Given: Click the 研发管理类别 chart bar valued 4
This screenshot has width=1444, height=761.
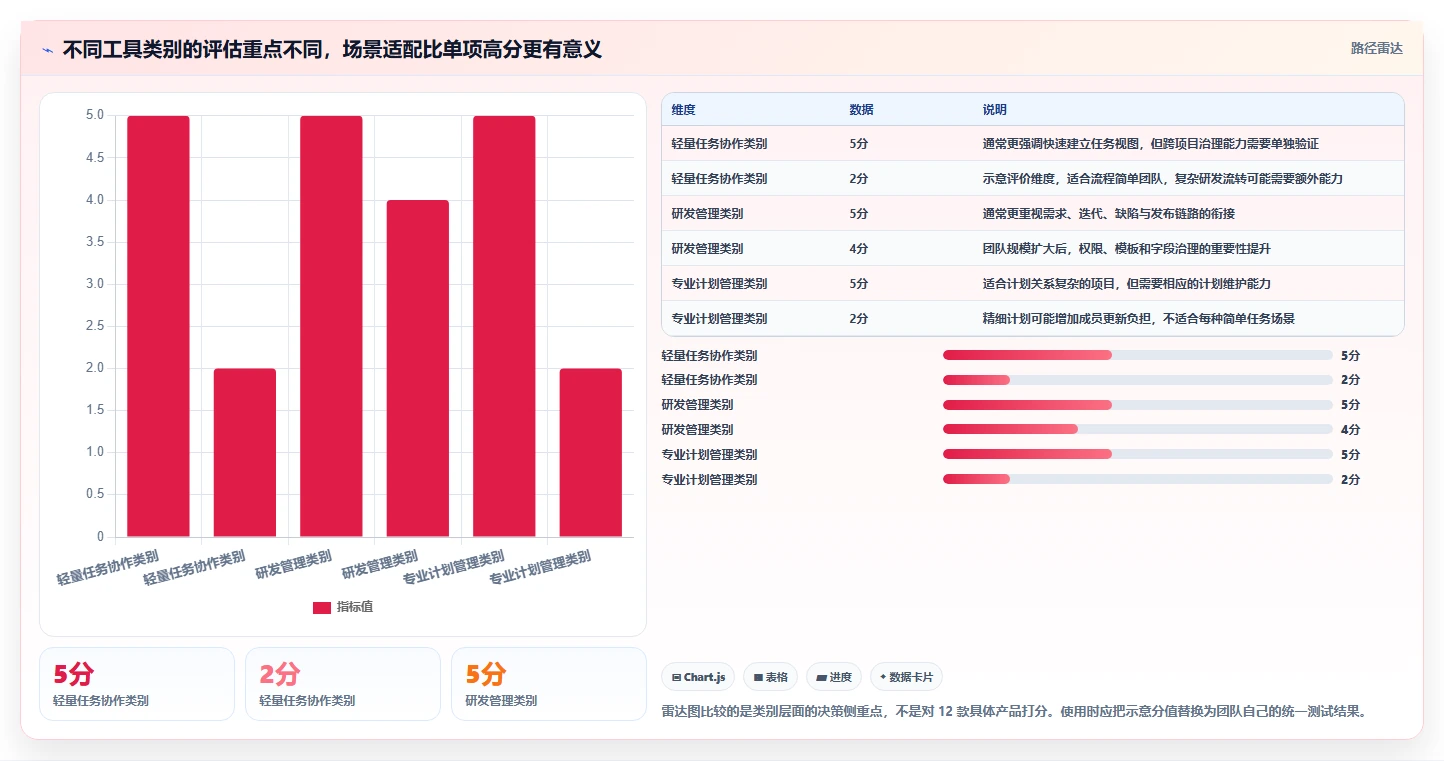Looking at the screenshot, I should click(x=418, y=368).
